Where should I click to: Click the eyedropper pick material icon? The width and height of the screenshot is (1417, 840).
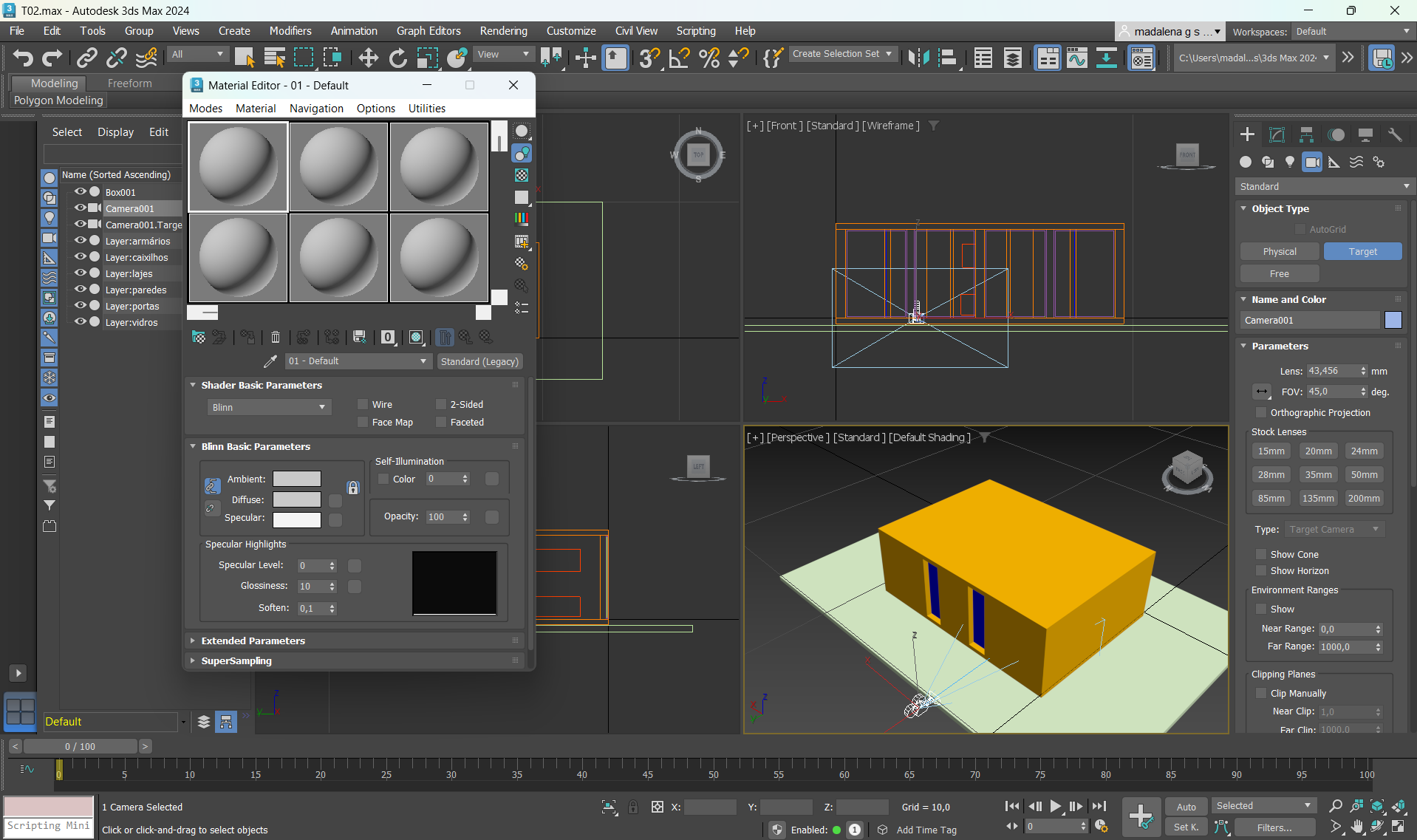[x=270, y=361]
